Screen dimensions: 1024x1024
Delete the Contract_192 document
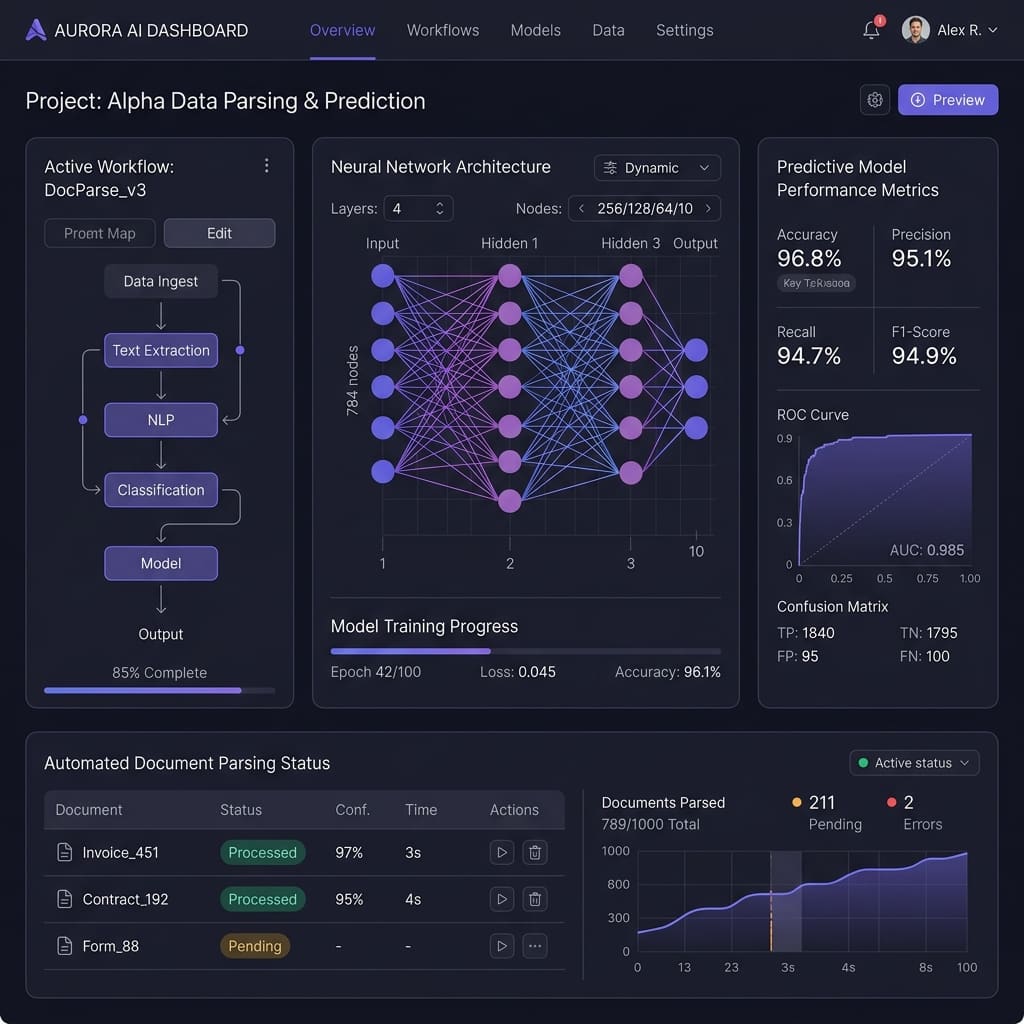pyautogui.click(x=535, y=899)
